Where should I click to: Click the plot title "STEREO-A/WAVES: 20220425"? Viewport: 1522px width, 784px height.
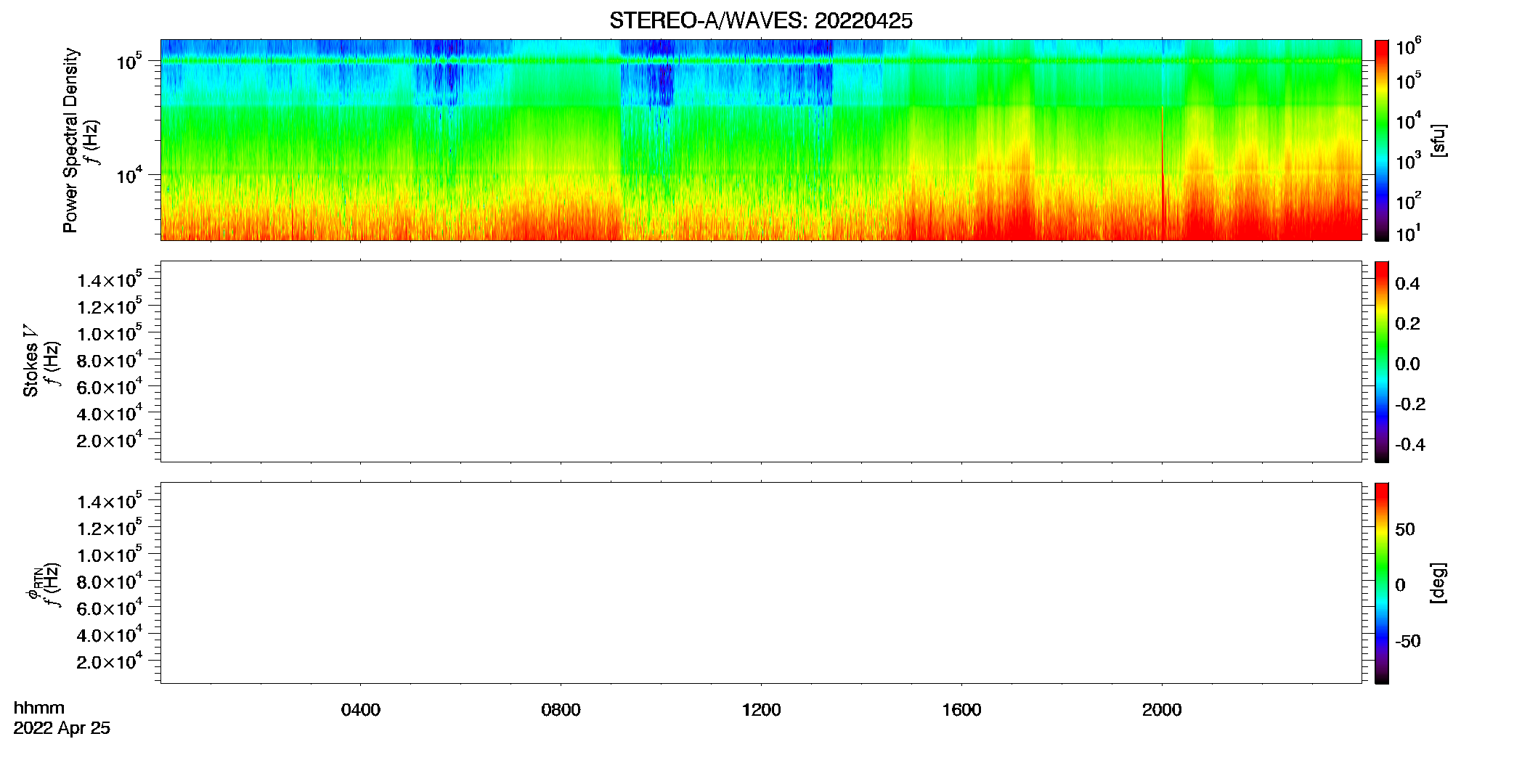(x=760, y=21)
